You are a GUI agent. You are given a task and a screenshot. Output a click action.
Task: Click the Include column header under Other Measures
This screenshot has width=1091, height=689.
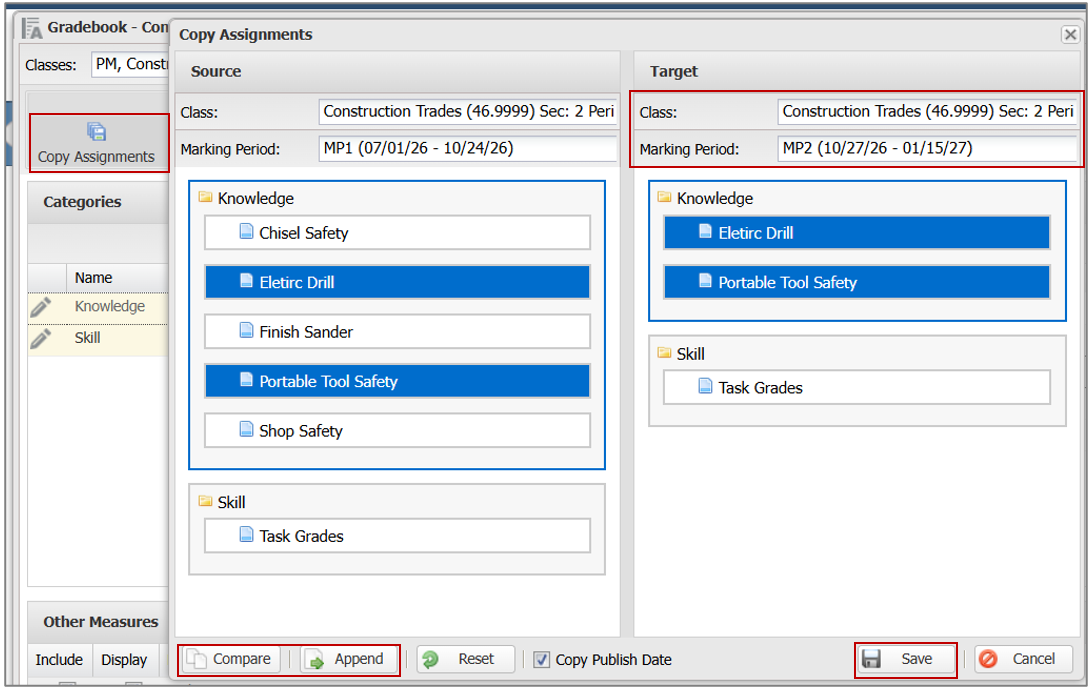tap(59, 660)
